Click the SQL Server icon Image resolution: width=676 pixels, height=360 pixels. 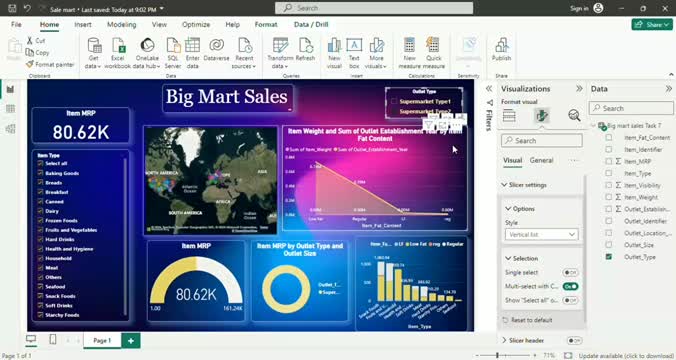click(173, 53)
